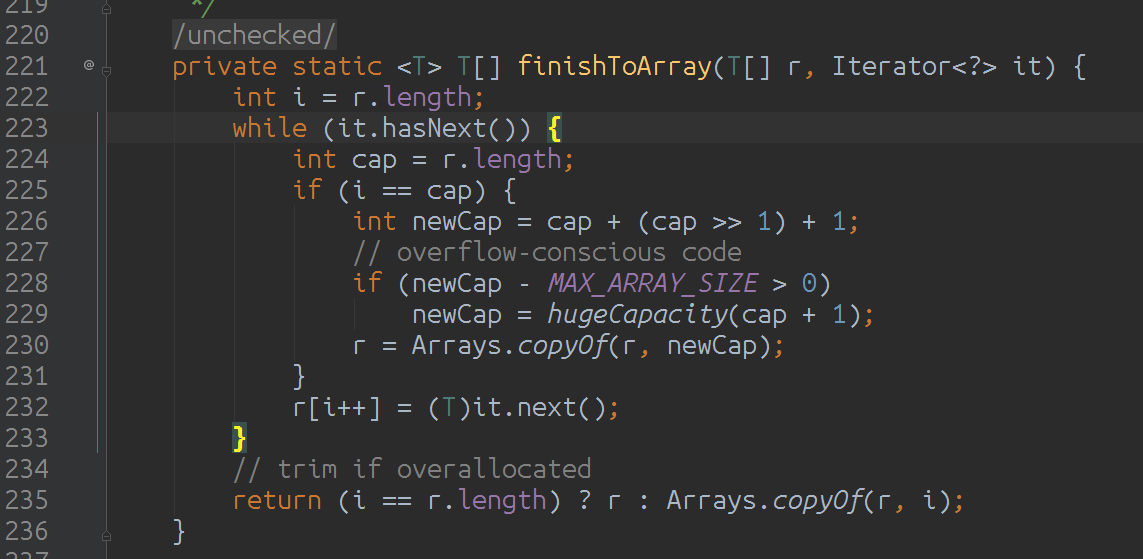Viewport: 1143px width, 559px height.
Task: Click line number 232 in the gutter
Action: [27, 407]
